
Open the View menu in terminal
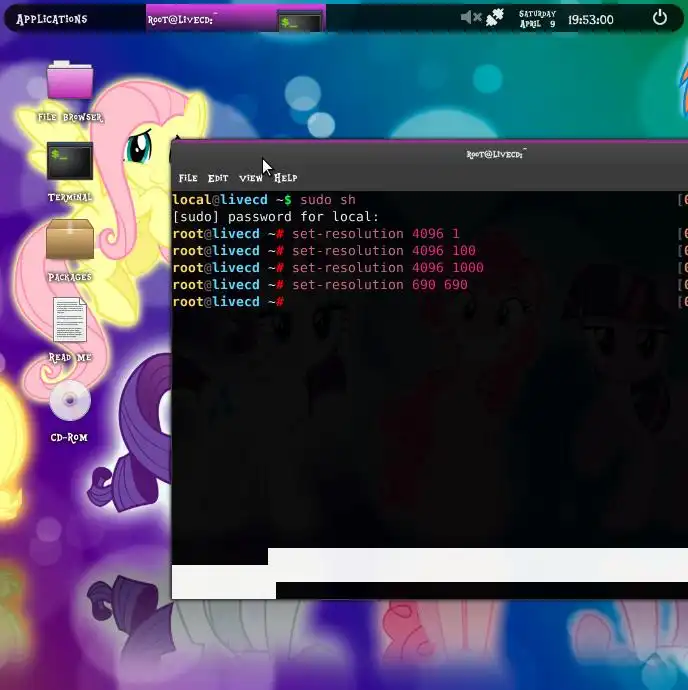tap(250, 178)
